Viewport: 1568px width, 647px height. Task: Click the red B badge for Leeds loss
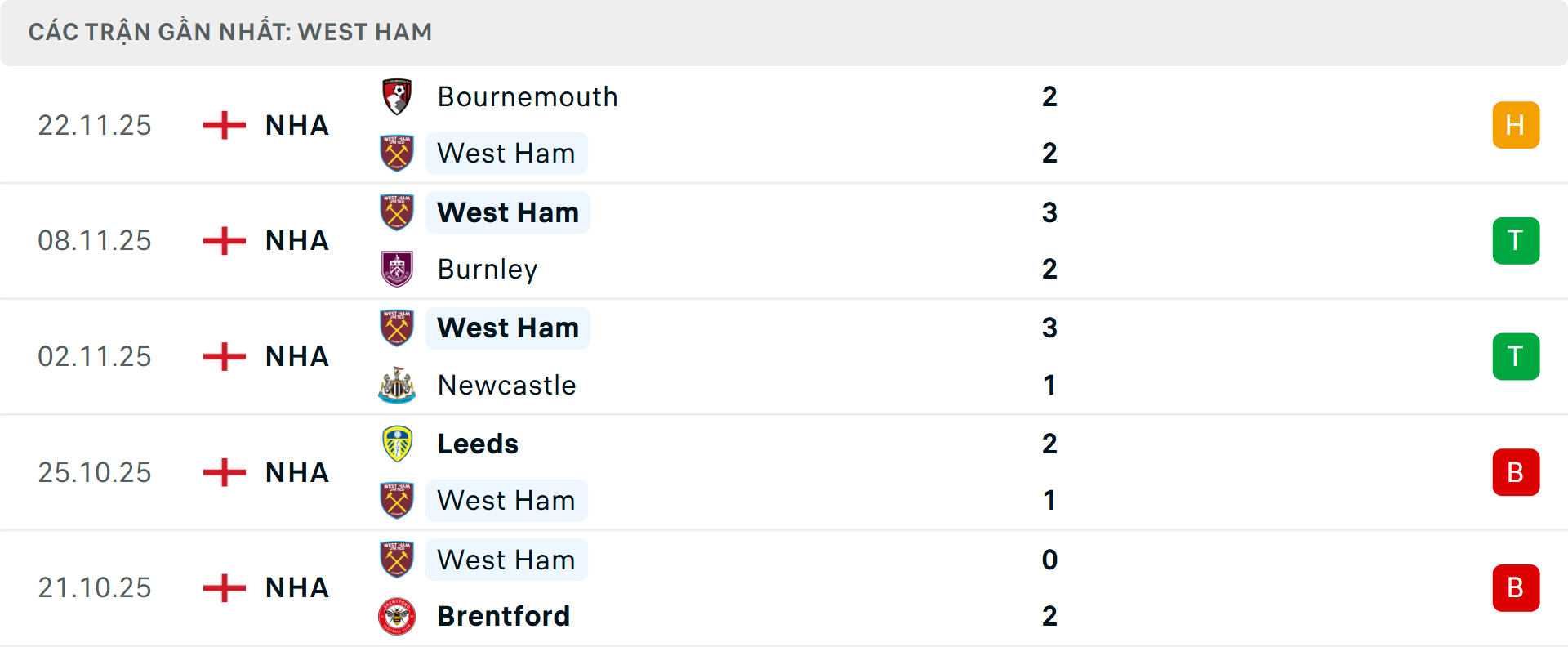pos(1516,472)
